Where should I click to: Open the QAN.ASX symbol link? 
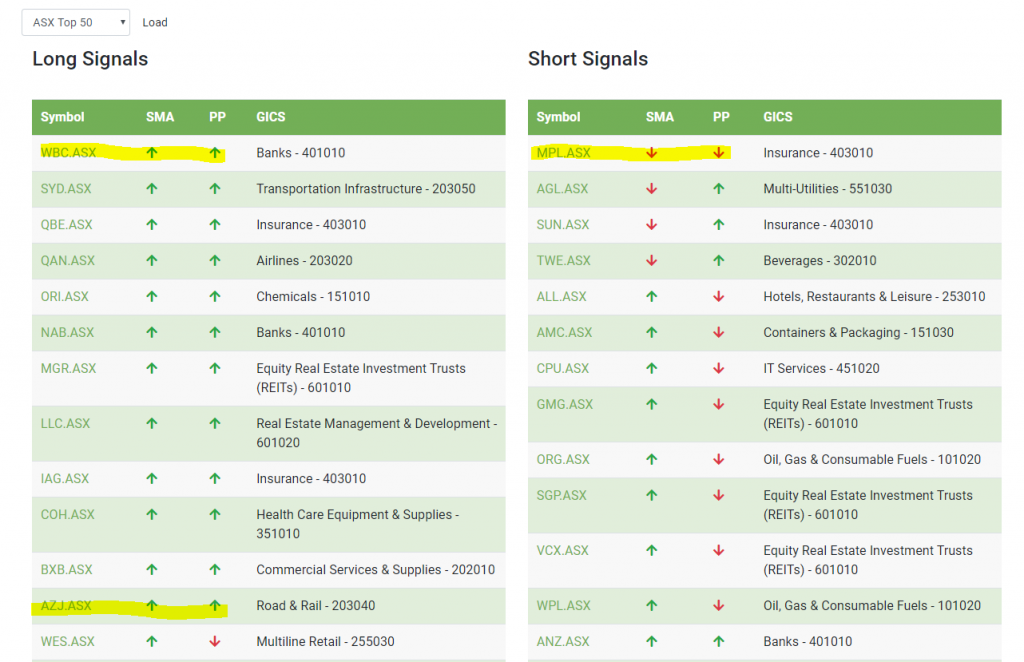point(68,260)
